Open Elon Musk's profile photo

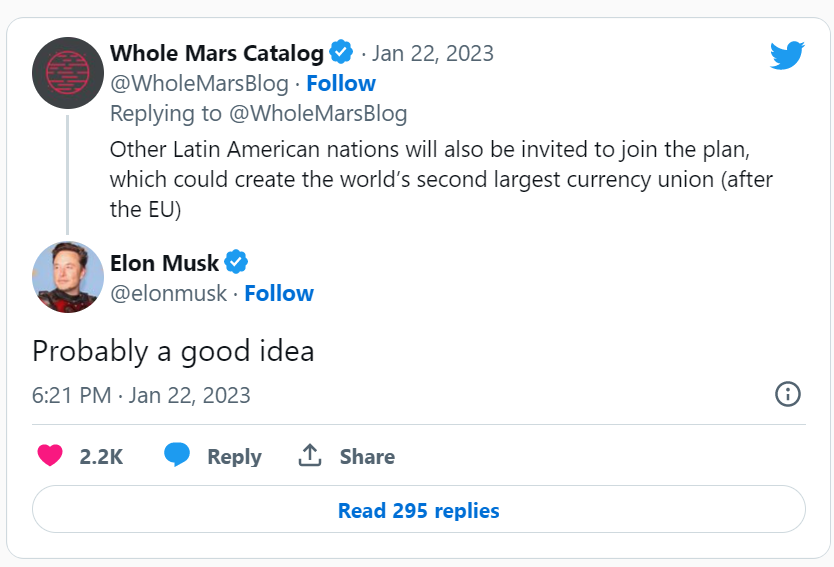[x=68, y=277]
